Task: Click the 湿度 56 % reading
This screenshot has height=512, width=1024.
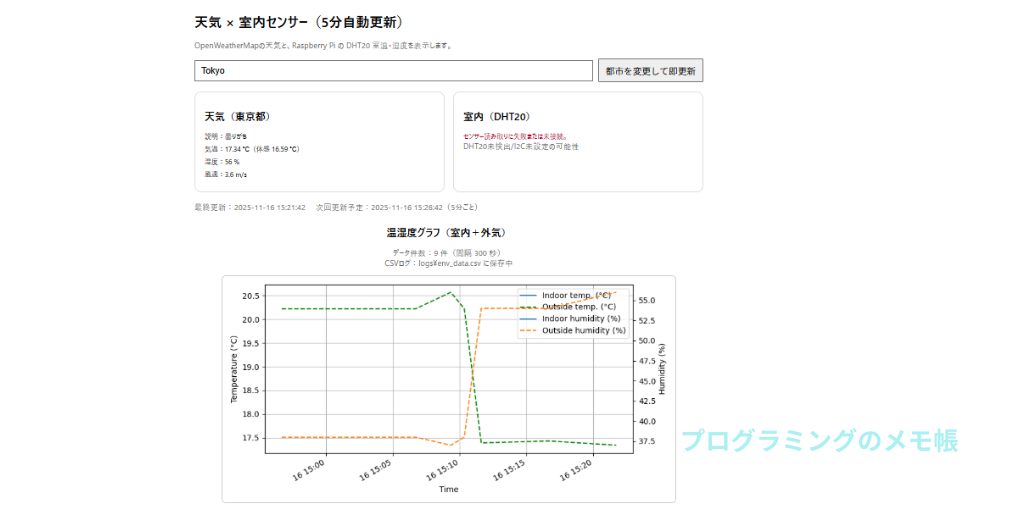Action: click(x=222, y=161)
